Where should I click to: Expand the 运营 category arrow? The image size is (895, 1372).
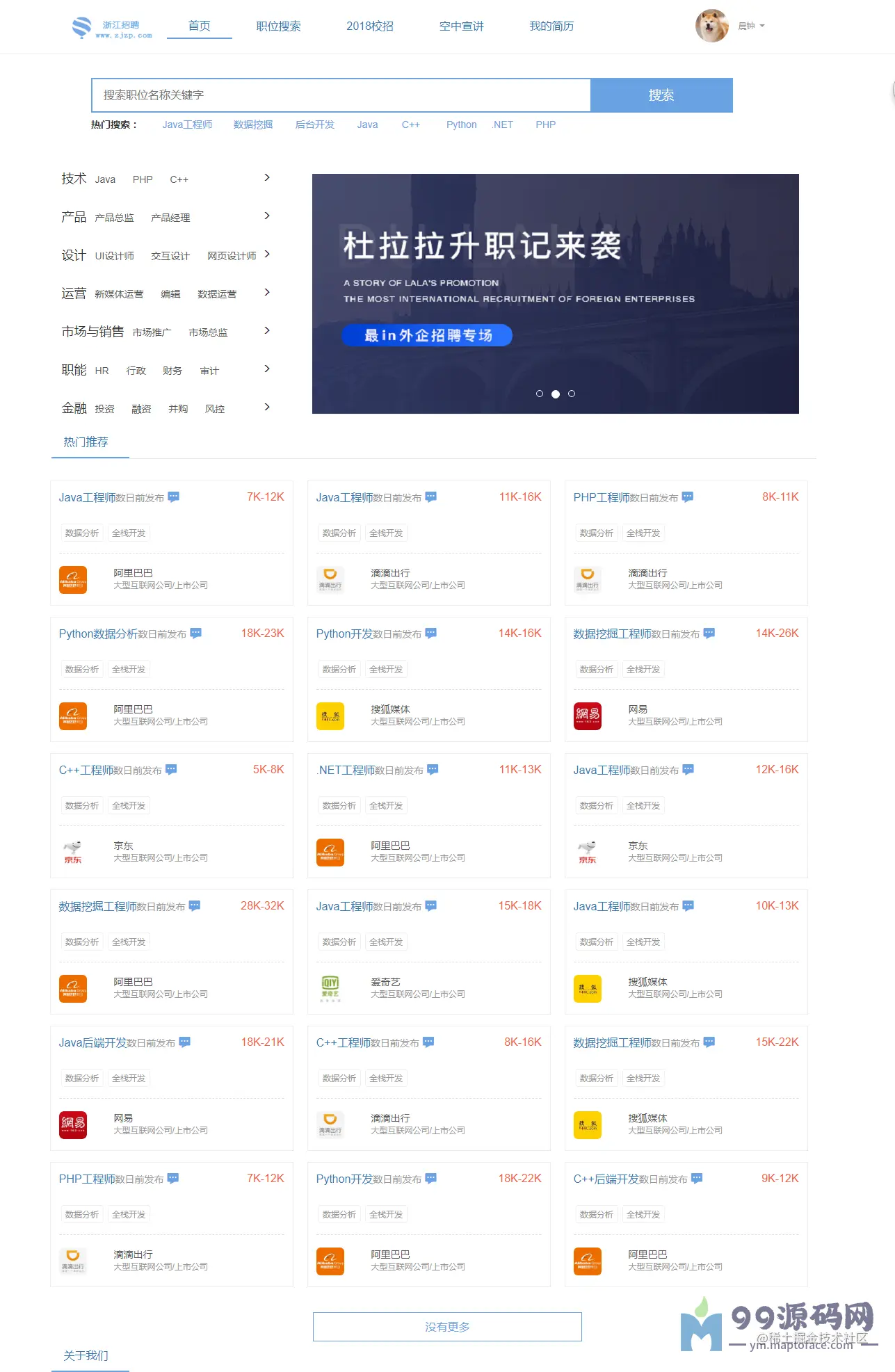point(267,293)
